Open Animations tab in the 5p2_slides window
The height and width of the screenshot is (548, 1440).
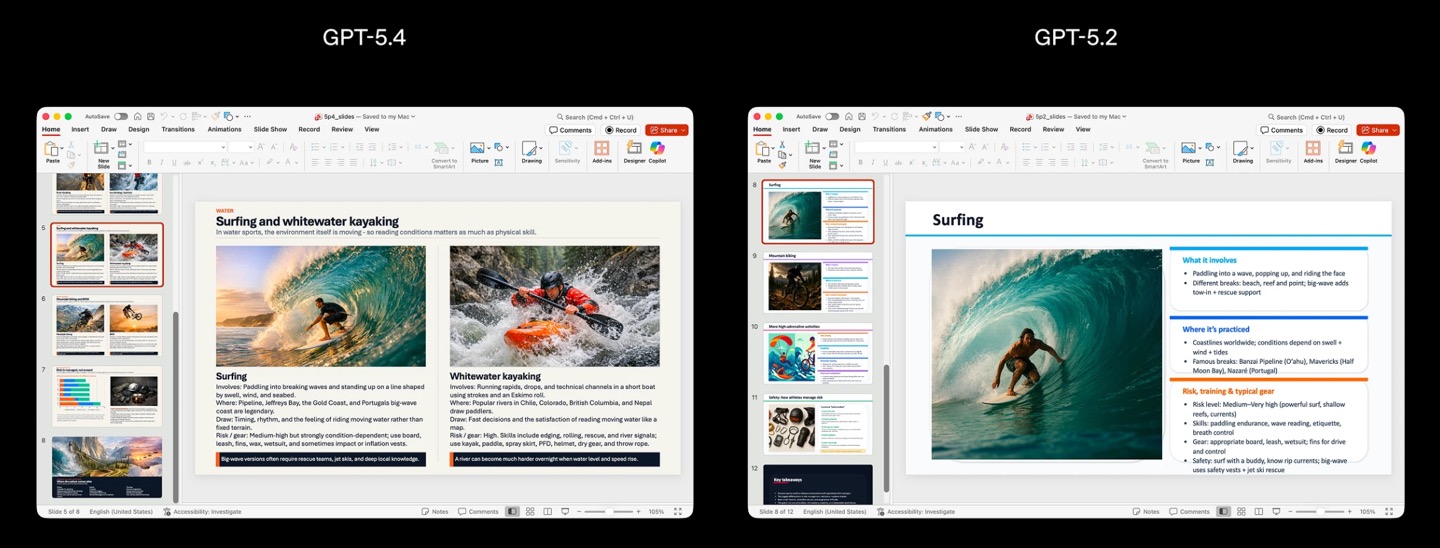936,129
